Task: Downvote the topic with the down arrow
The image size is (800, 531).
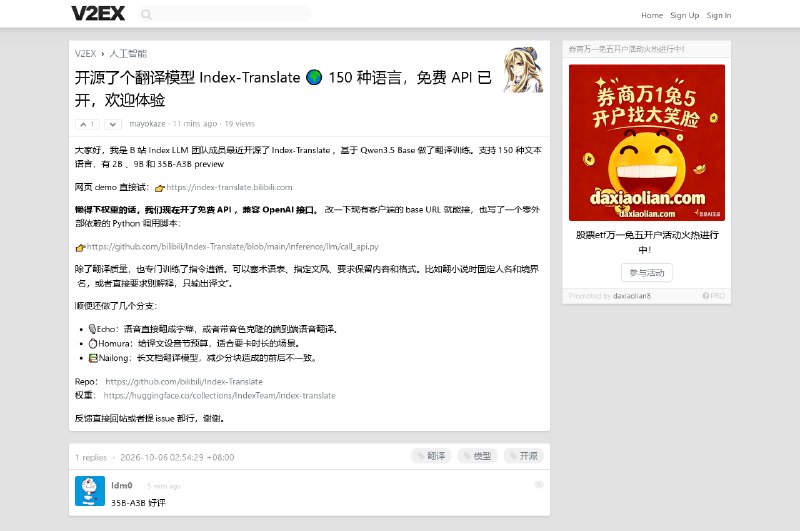Action: click(x=113, y=124)
